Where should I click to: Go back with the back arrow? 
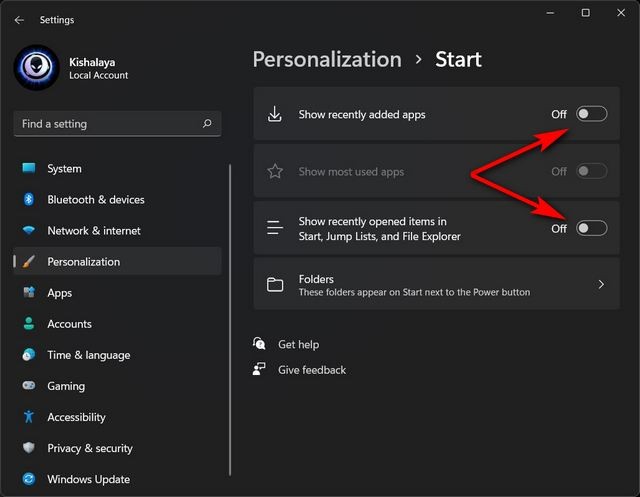pyautogui.click(x=20, y=20)
